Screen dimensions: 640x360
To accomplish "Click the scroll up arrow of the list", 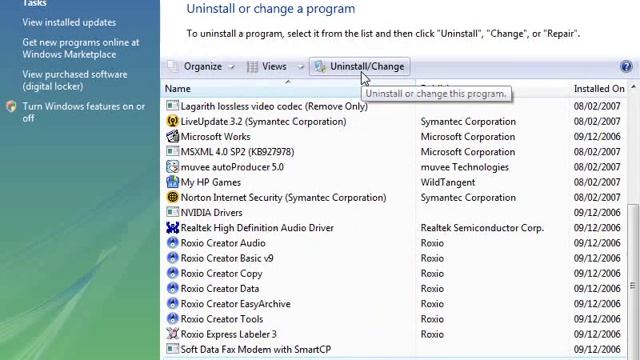I will click(633, 87).
